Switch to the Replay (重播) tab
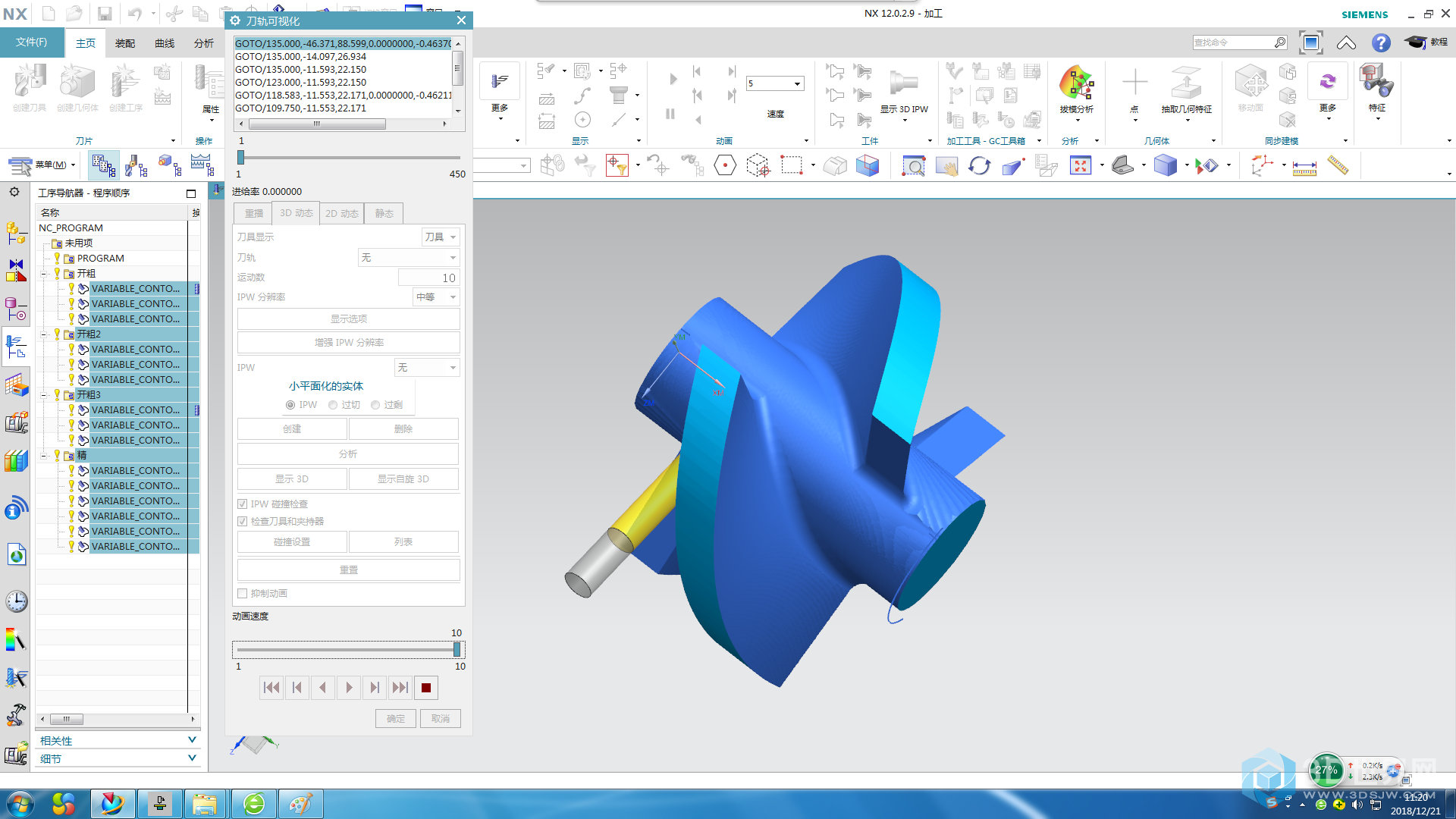The height and width of the screenshot is (819, 1456). click(x=254, y=213)
